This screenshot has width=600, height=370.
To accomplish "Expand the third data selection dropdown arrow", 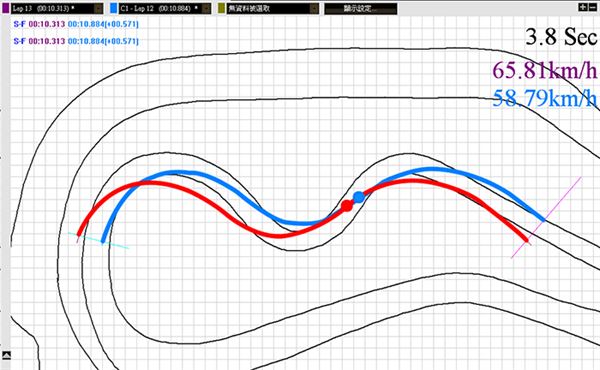I will click(314, 8).
